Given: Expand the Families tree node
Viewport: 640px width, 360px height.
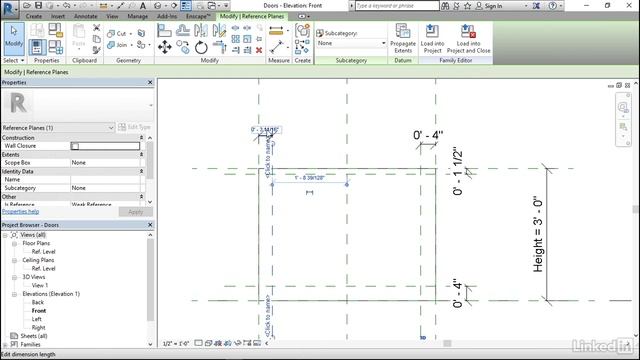Looking at the screenshot, I should pos(5,344).
